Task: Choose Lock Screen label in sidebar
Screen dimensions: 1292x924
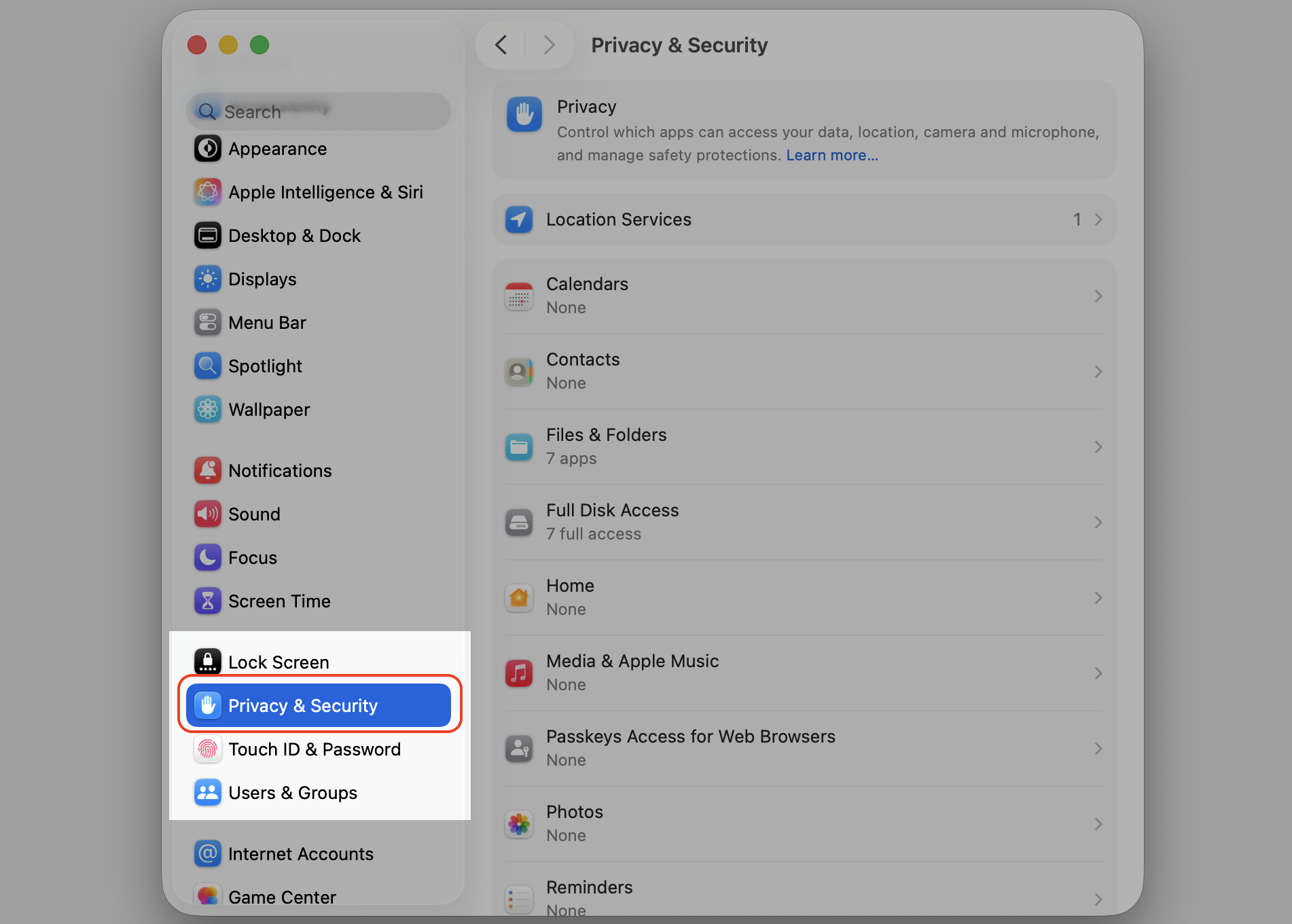Action: (279, 662)
